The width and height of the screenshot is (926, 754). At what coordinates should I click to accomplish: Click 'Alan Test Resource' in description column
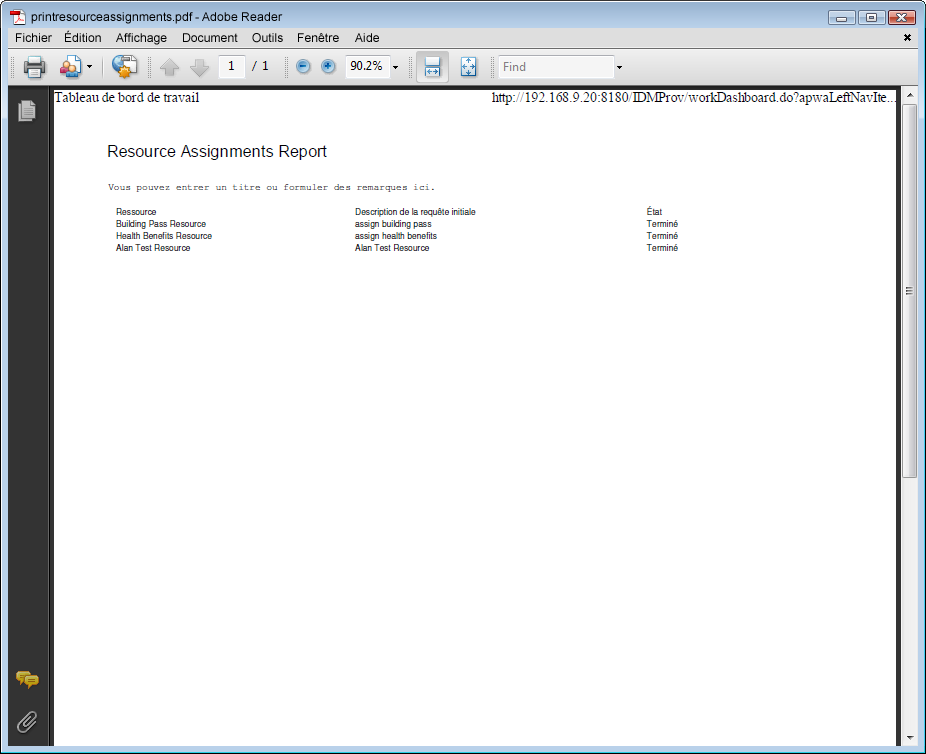pos(392,248)
